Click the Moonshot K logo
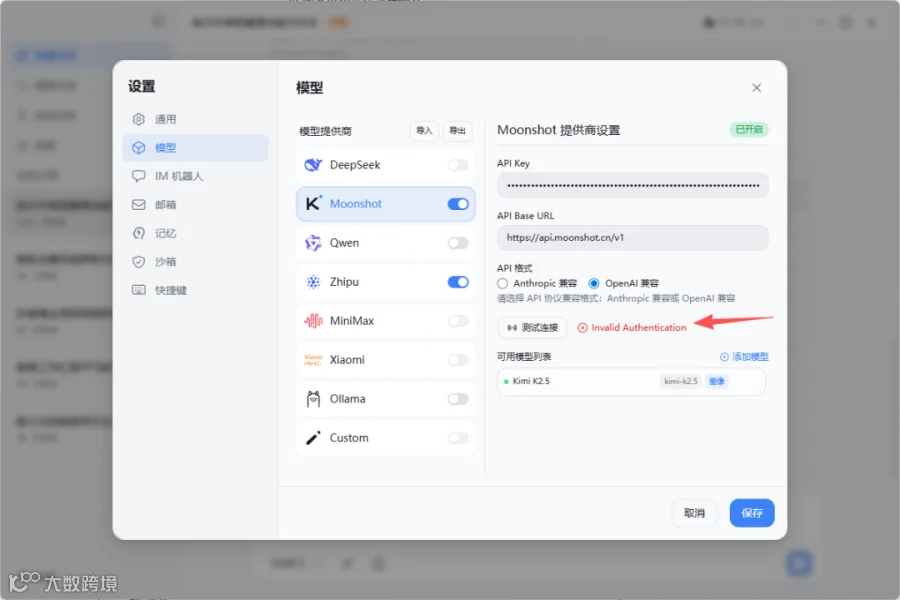This screenshot has width=900, height=600. tap(313, 203)
